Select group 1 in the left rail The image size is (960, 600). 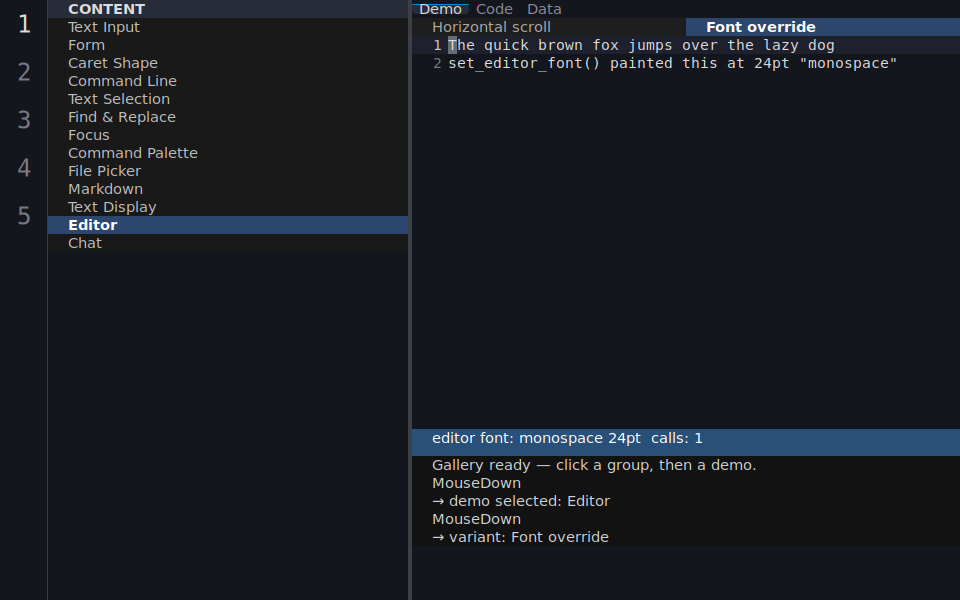[24, 24]
